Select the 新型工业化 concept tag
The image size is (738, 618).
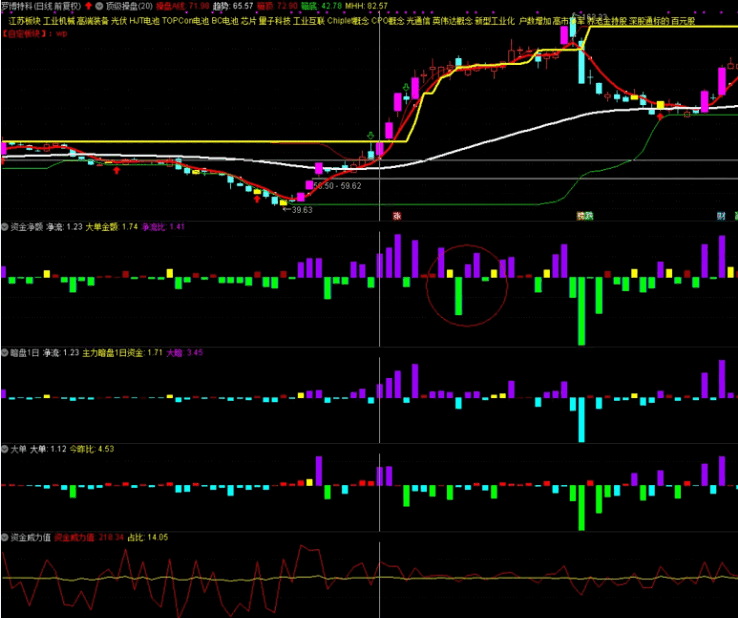495,21
